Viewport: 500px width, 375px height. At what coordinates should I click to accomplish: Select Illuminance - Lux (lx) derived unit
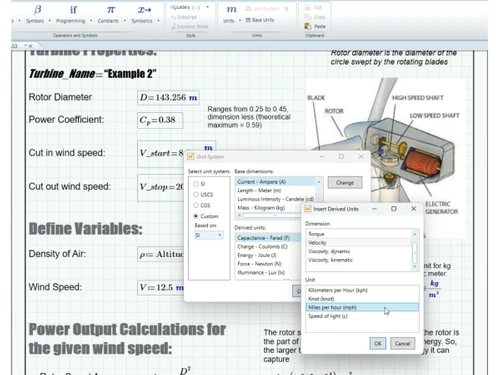269,272
